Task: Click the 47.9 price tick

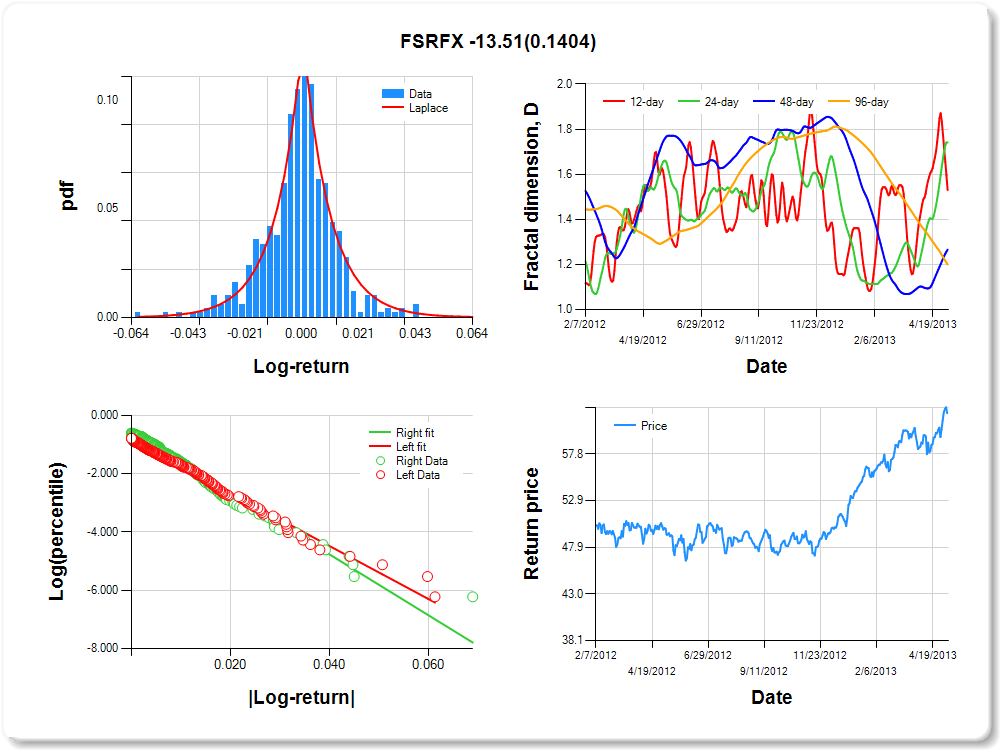Action: [573, 547]
